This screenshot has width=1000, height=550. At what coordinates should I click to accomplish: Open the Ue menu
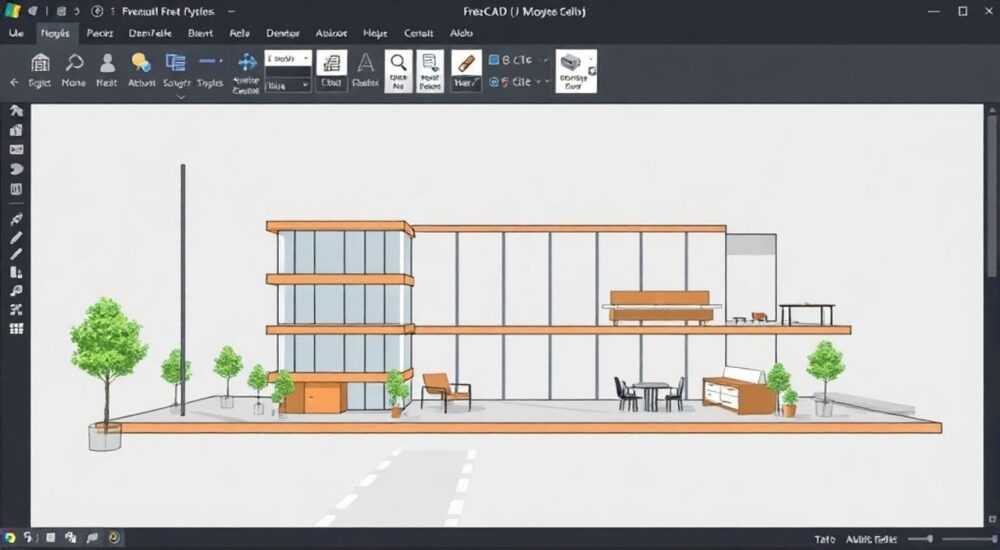coord(15,33)
